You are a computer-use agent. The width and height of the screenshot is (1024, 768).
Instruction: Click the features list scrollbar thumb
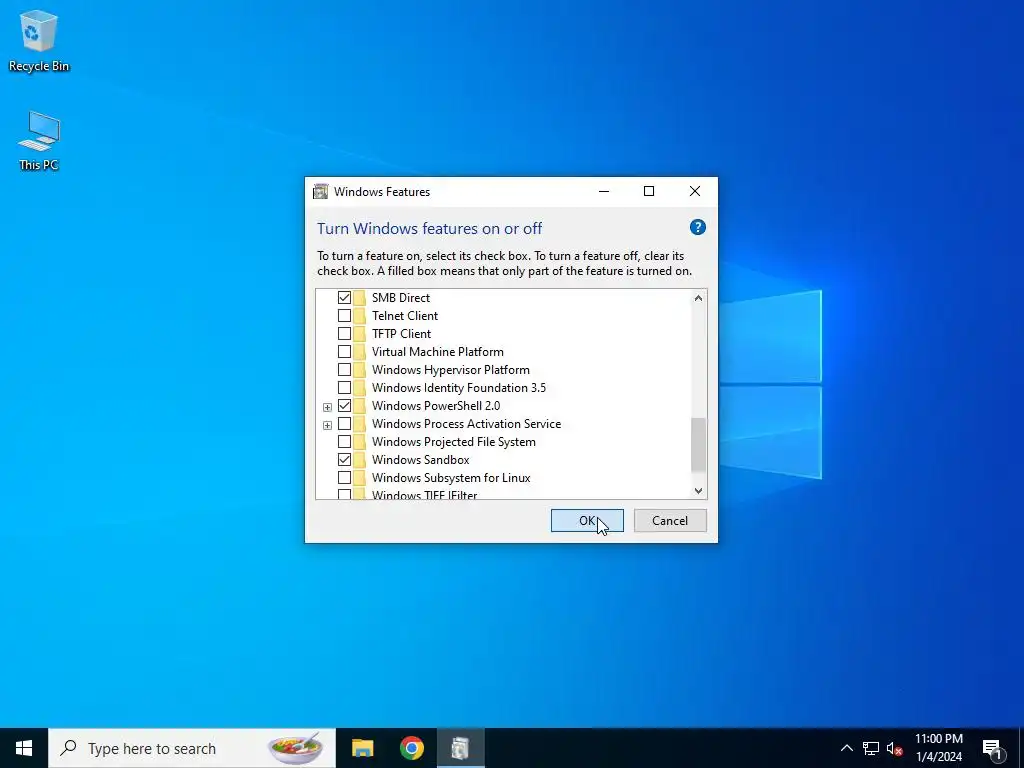pyautogui.click(x=698, y=444)
